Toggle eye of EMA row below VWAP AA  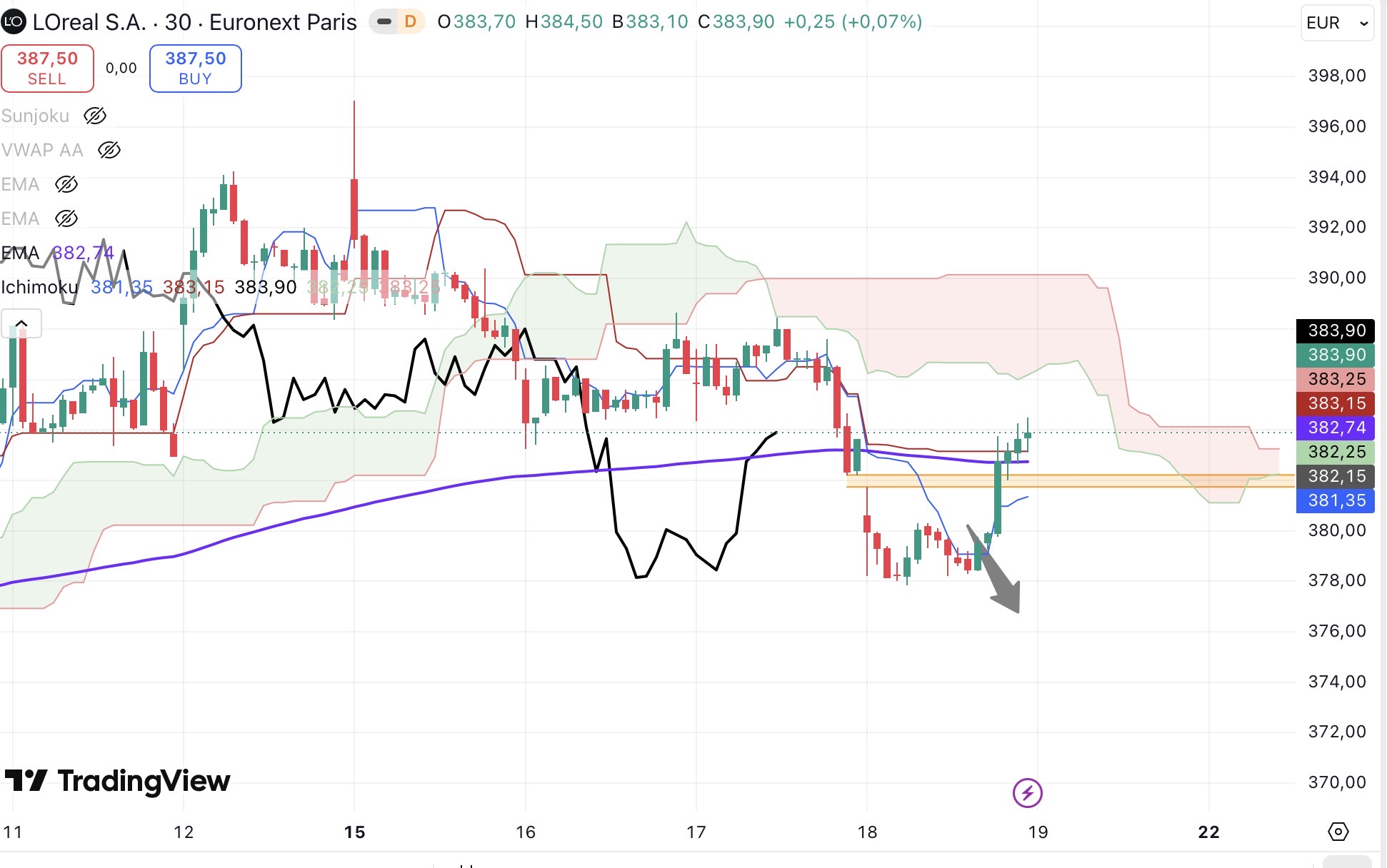(66, 184)
